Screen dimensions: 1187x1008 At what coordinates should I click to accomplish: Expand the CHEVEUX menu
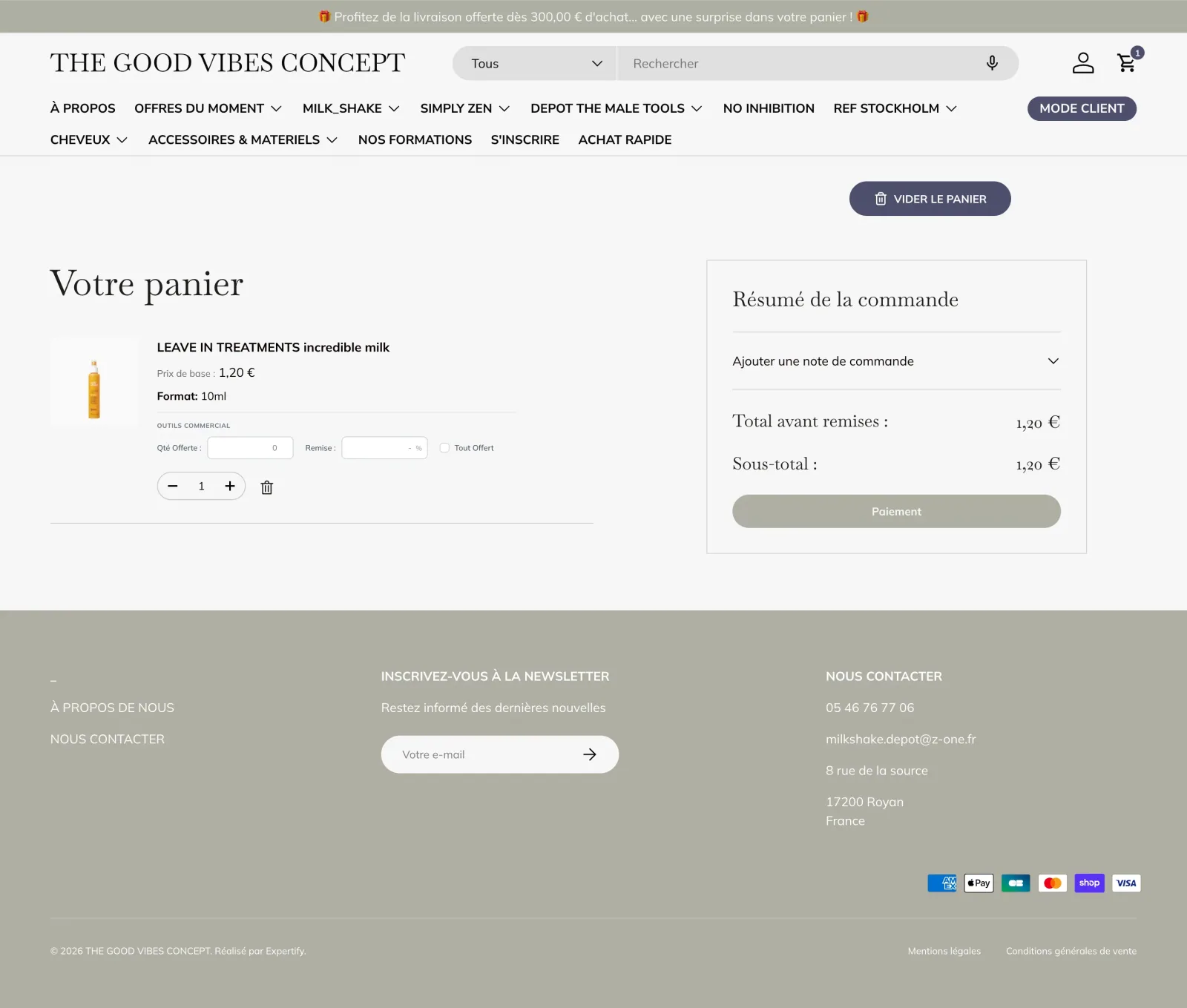click(89, 139)
